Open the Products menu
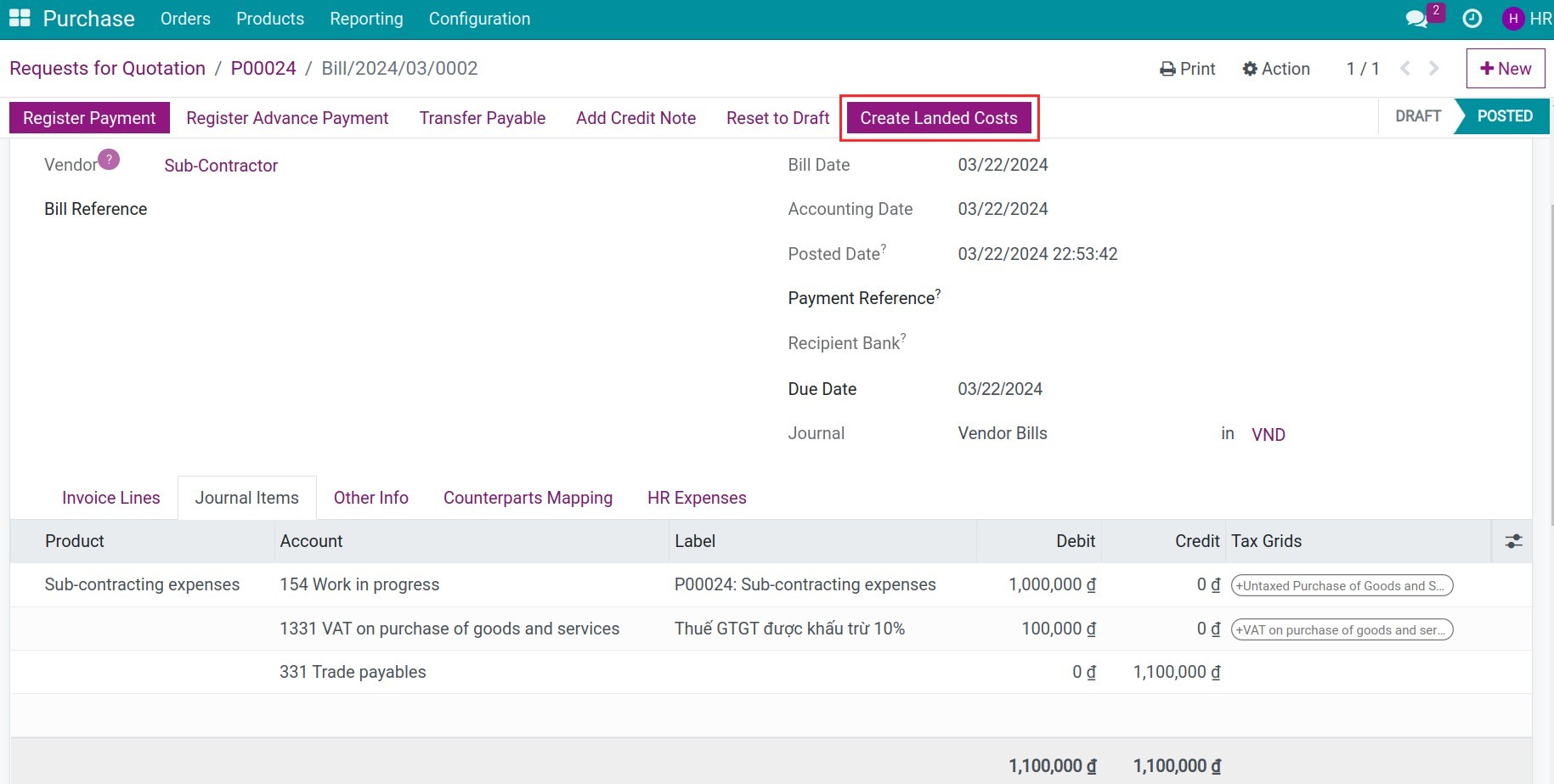Viewport: 1554px width, 784px height. click(270, 19)
